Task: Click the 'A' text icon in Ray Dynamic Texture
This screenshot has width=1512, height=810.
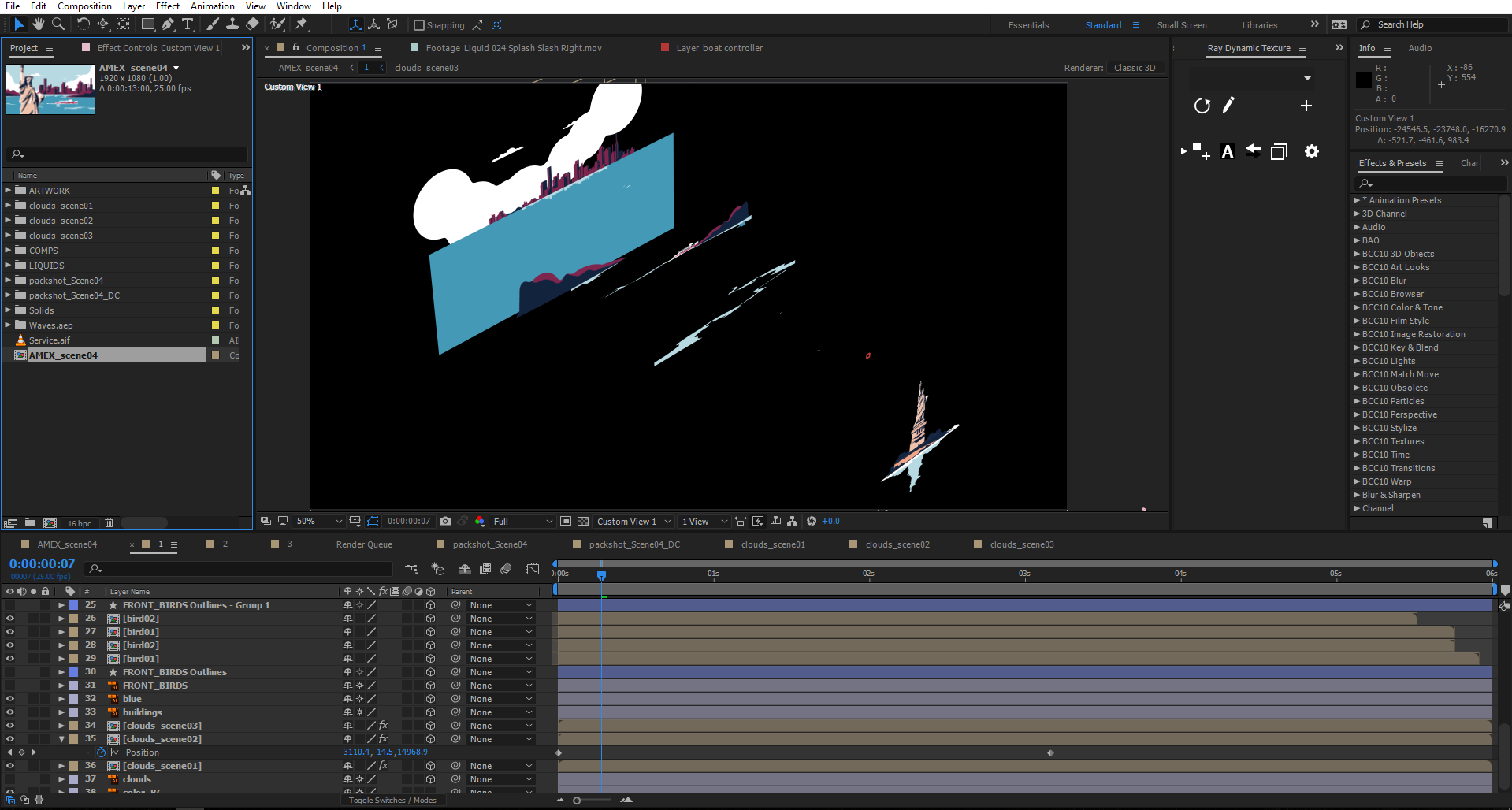Action: (x=1227, y=151)
